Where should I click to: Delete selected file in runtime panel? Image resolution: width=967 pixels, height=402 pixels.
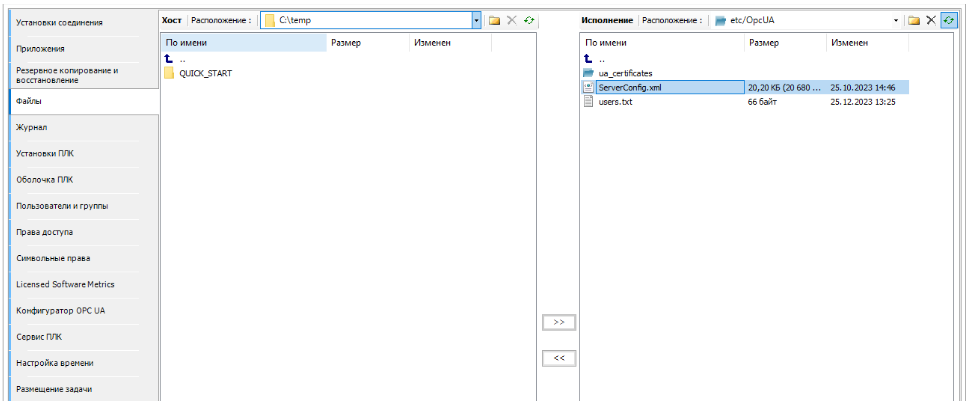(931, 20)
